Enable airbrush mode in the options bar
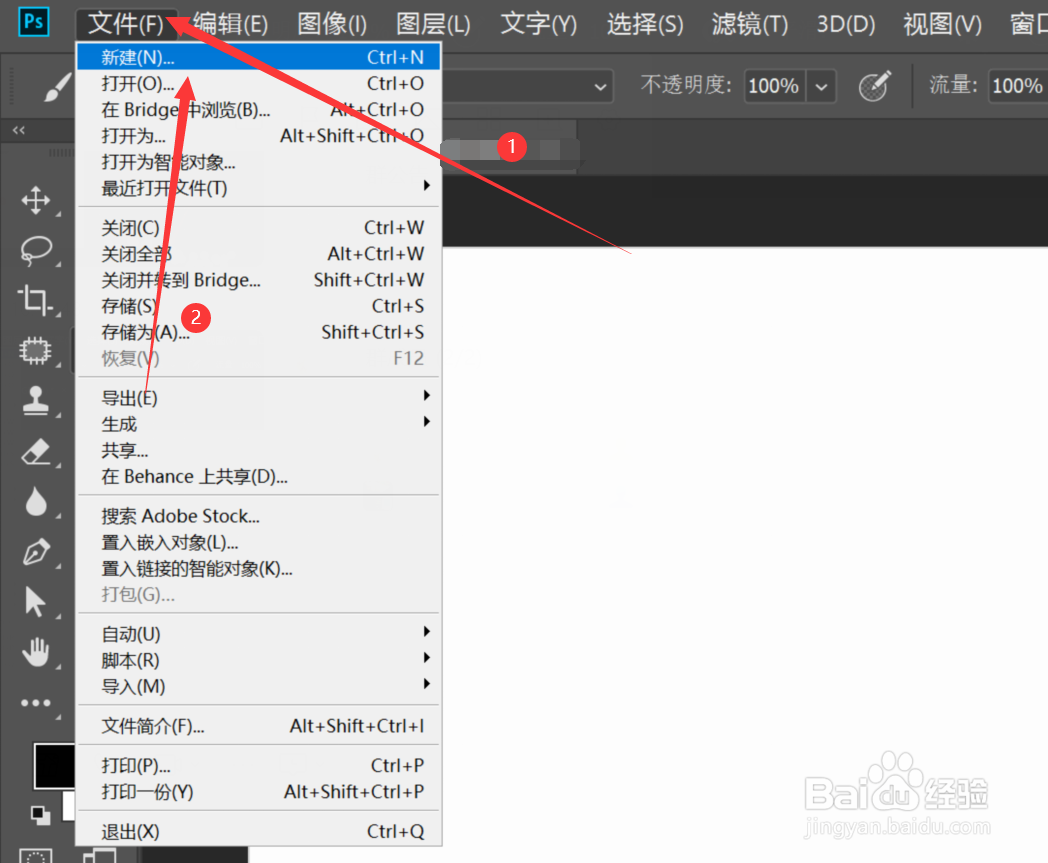Image resolution: width=1048 pixels, height=863 pixels. coord(874,86)
